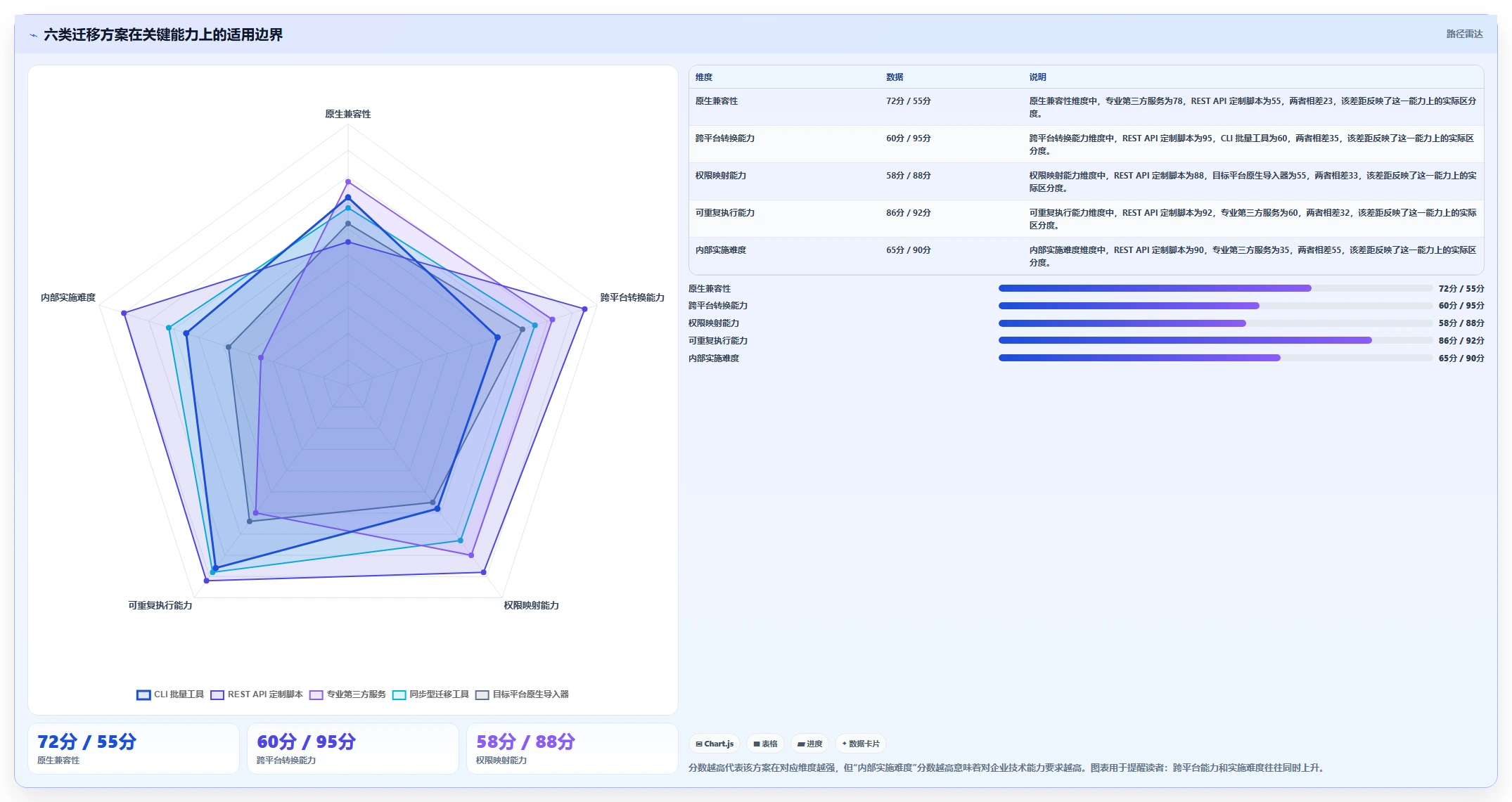
Task: Click the 可重复执行能力 progress bar
Action: coord(1215,340)
